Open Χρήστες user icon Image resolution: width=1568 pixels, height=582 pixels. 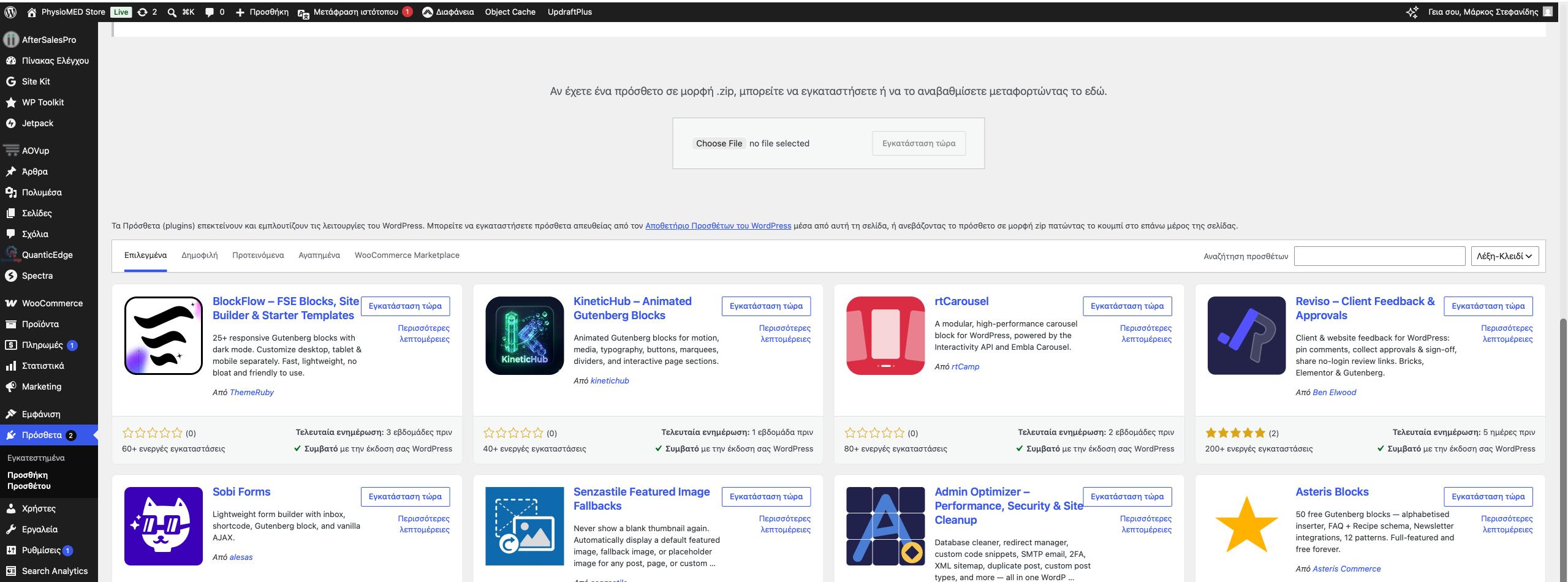point(10,508)
